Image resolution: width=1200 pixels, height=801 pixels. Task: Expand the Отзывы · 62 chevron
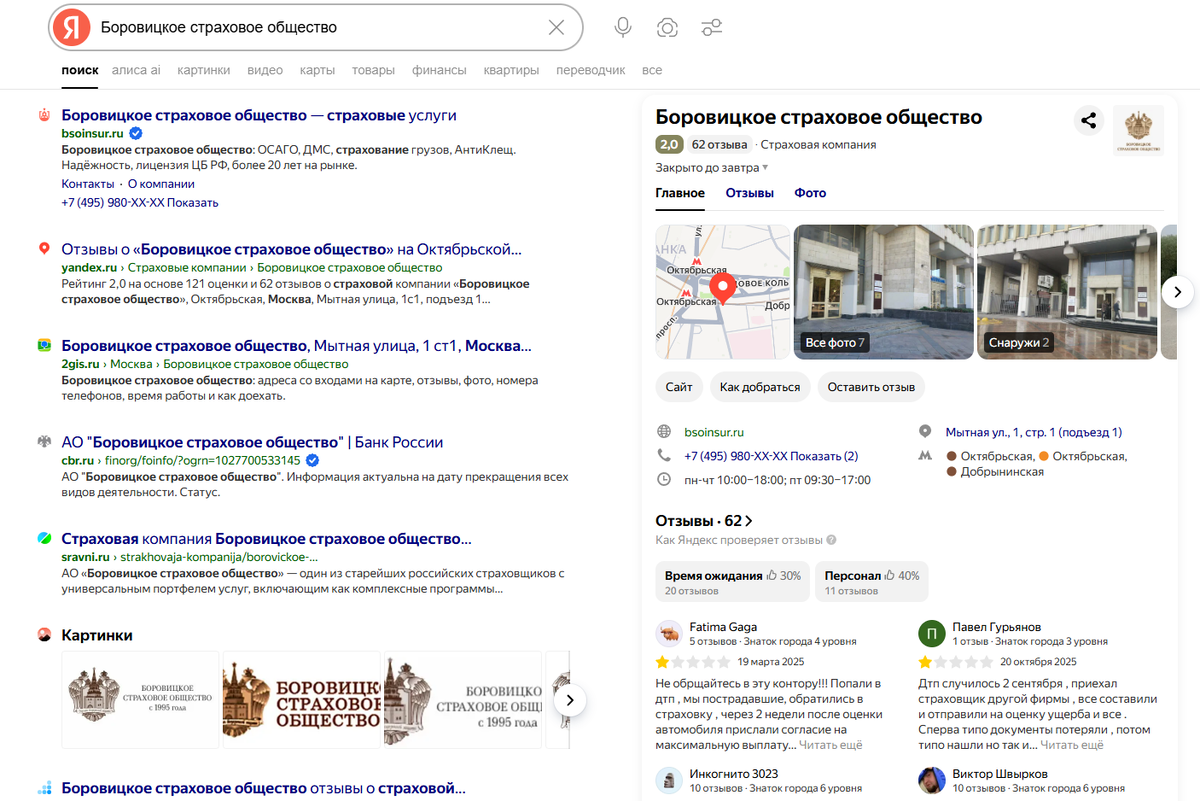point(749,521)
